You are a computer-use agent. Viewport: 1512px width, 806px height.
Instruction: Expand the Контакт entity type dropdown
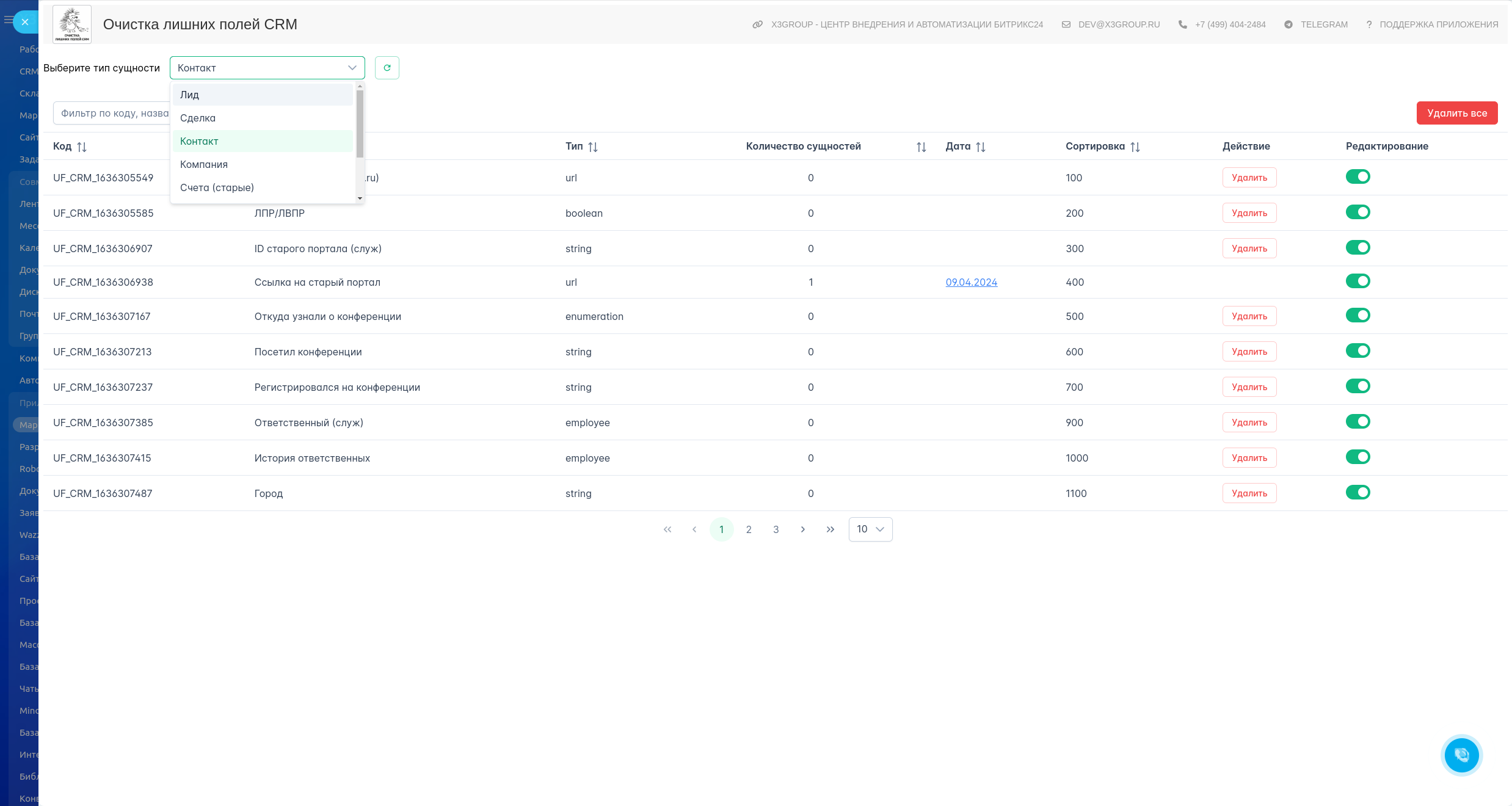tap(267, 68)
